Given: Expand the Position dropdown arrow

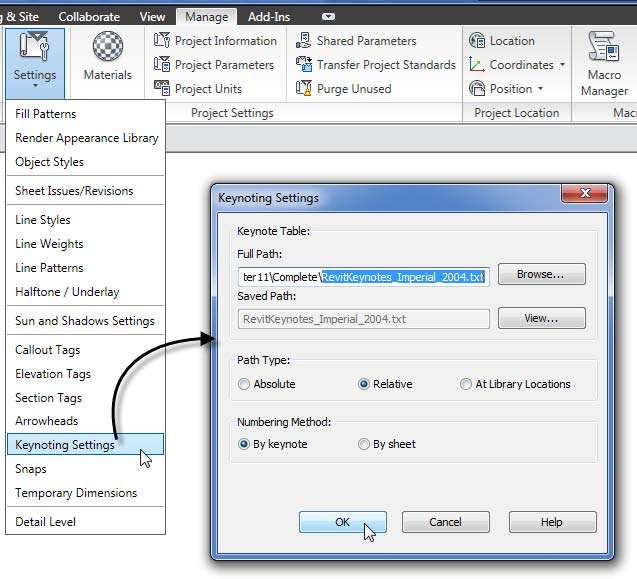Looking at the screenshot, I should click(540, 88).
